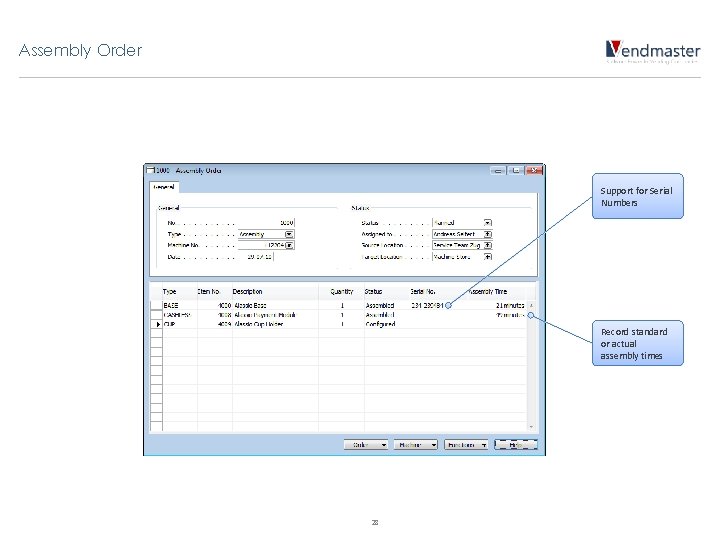Screen dimensions: 720x540
Task: Click grid scrollbar up arrow
Action: click(531, 305)
